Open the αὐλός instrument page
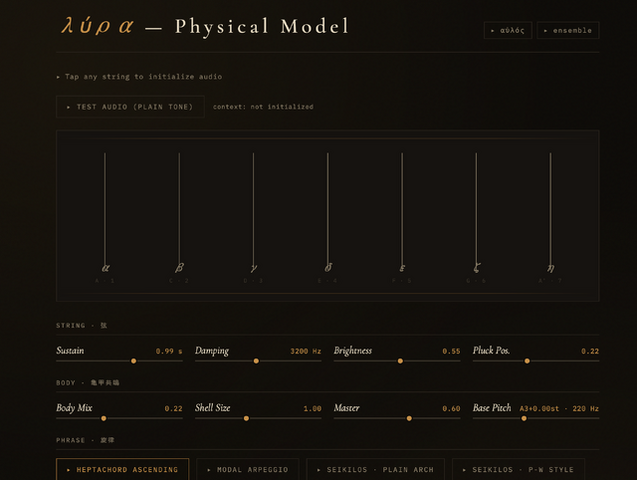This screenshot has width=637, height=480. 508,30
